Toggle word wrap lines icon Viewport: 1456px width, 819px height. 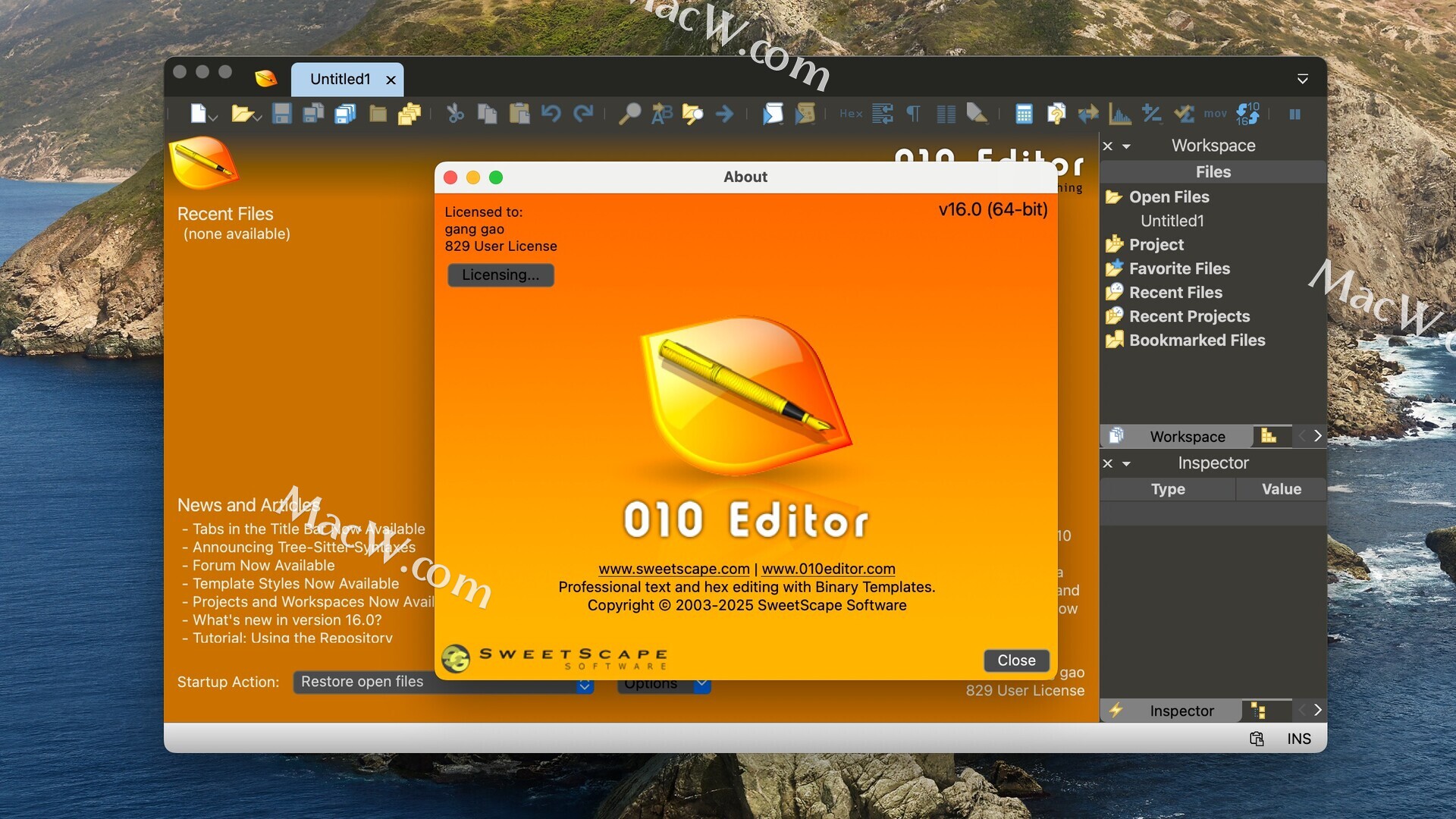click(882, 114)
